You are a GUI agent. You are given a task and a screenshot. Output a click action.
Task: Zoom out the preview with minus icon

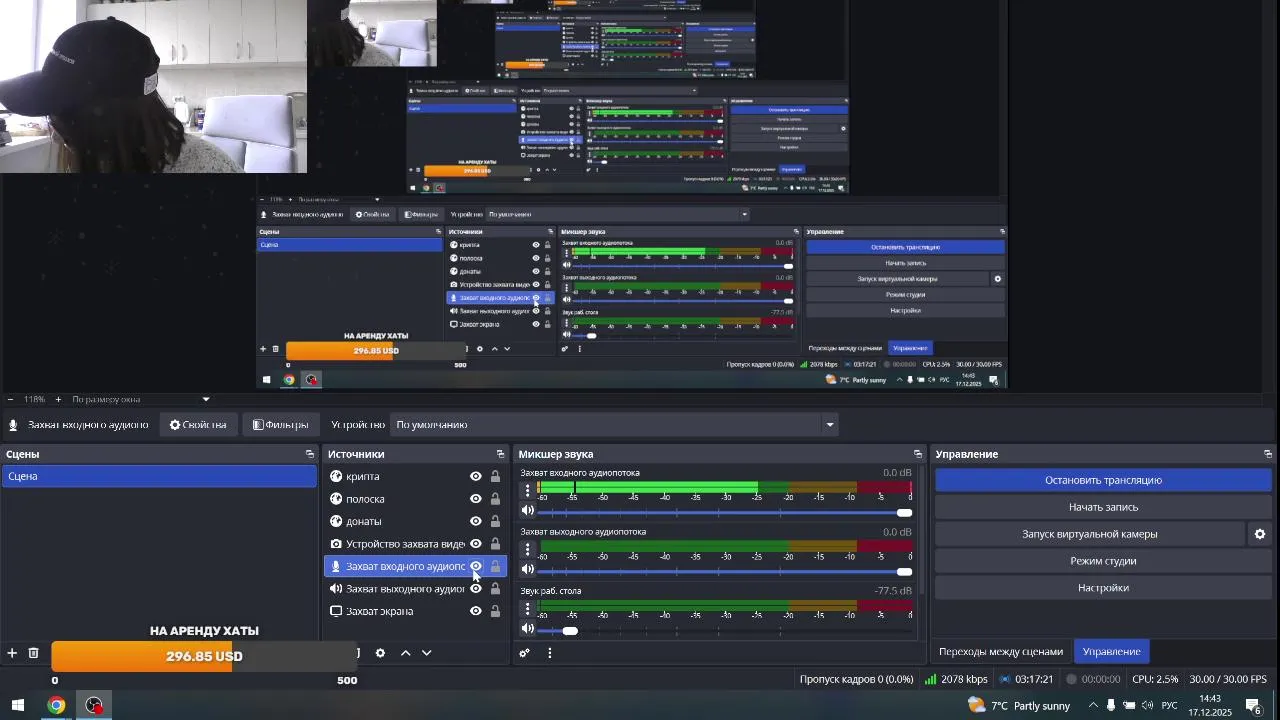click(x=10, y=399)
